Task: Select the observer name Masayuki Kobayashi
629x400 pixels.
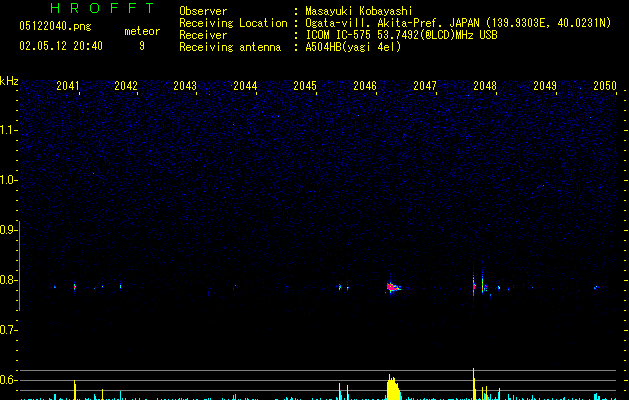Action: 359,11
